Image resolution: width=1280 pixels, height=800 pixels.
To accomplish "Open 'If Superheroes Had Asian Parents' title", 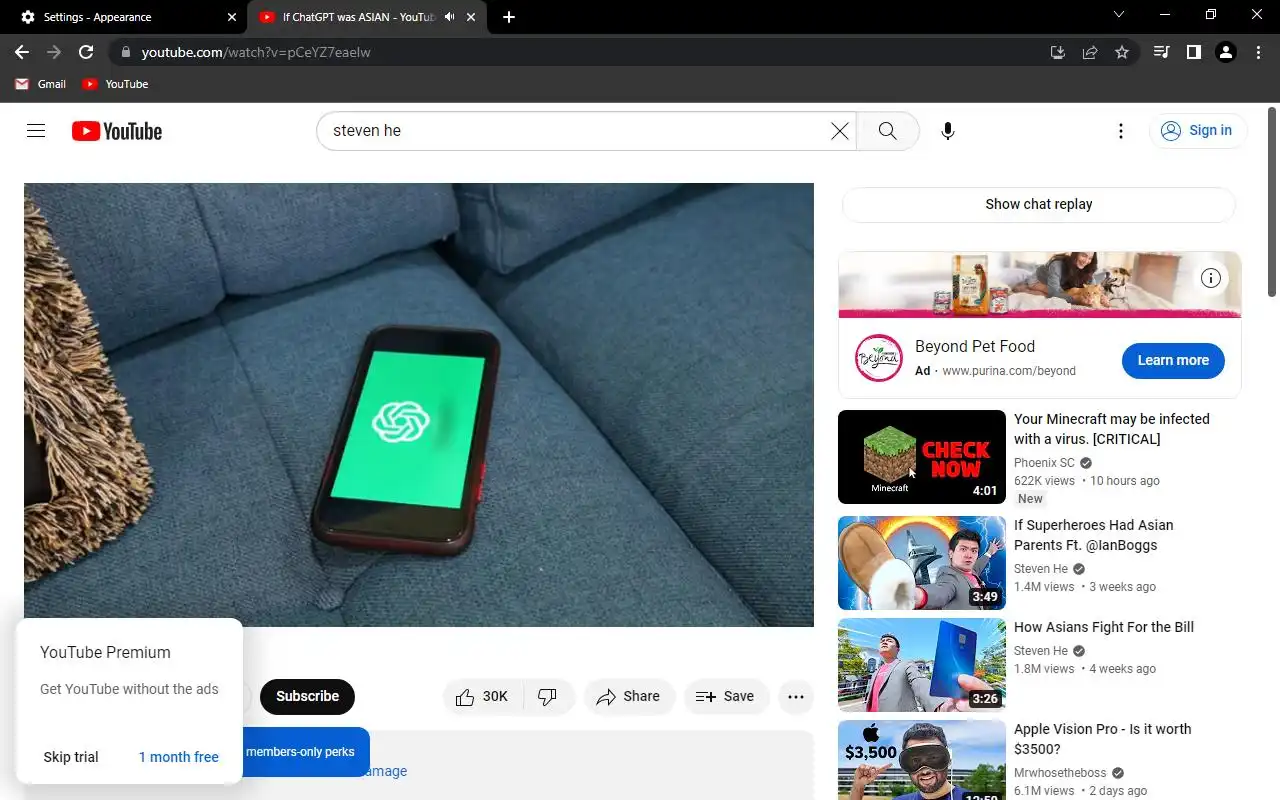I will 1094,535.
